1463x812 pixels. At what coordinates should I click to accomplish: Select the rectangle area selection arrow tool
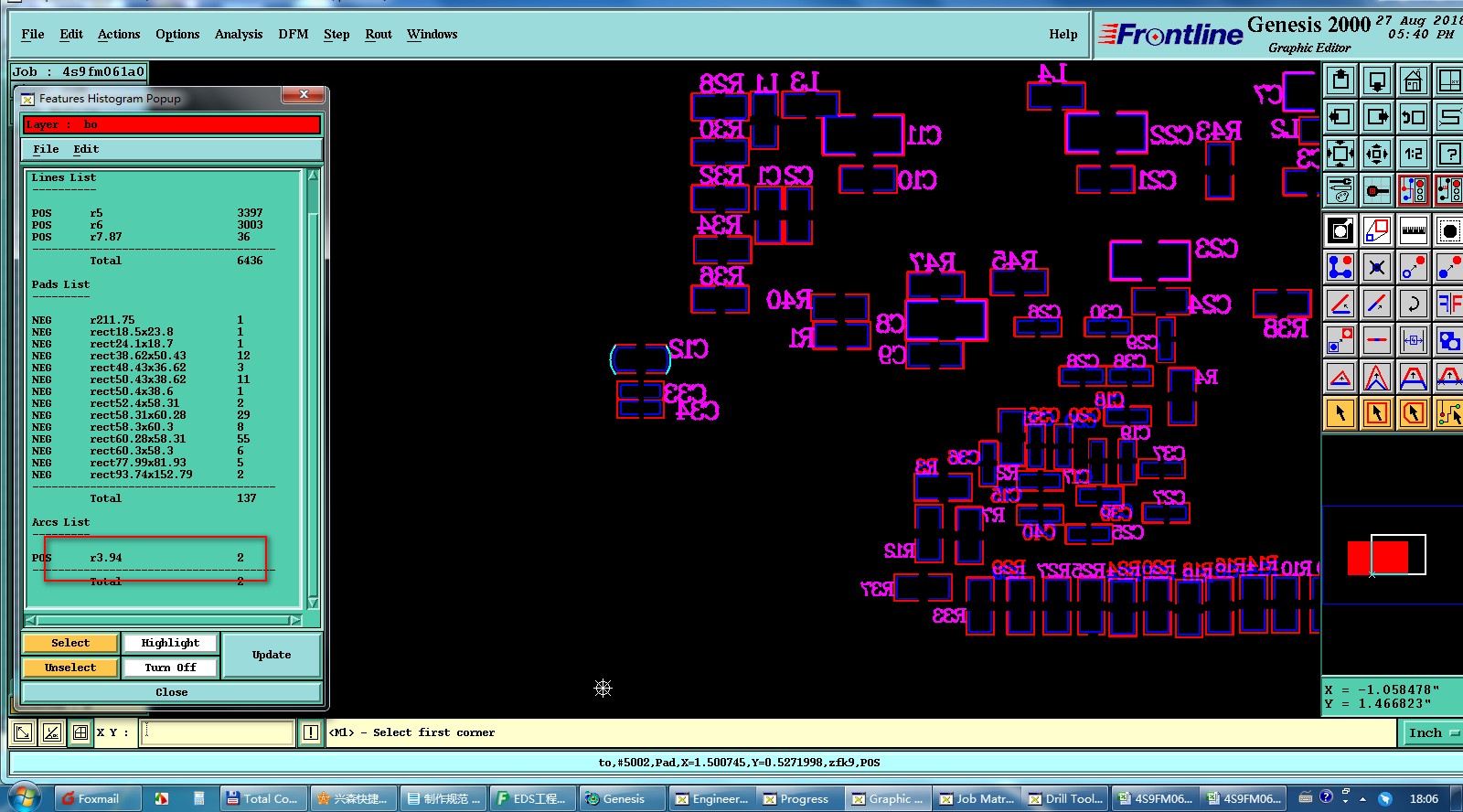[x=1377, y=413]
